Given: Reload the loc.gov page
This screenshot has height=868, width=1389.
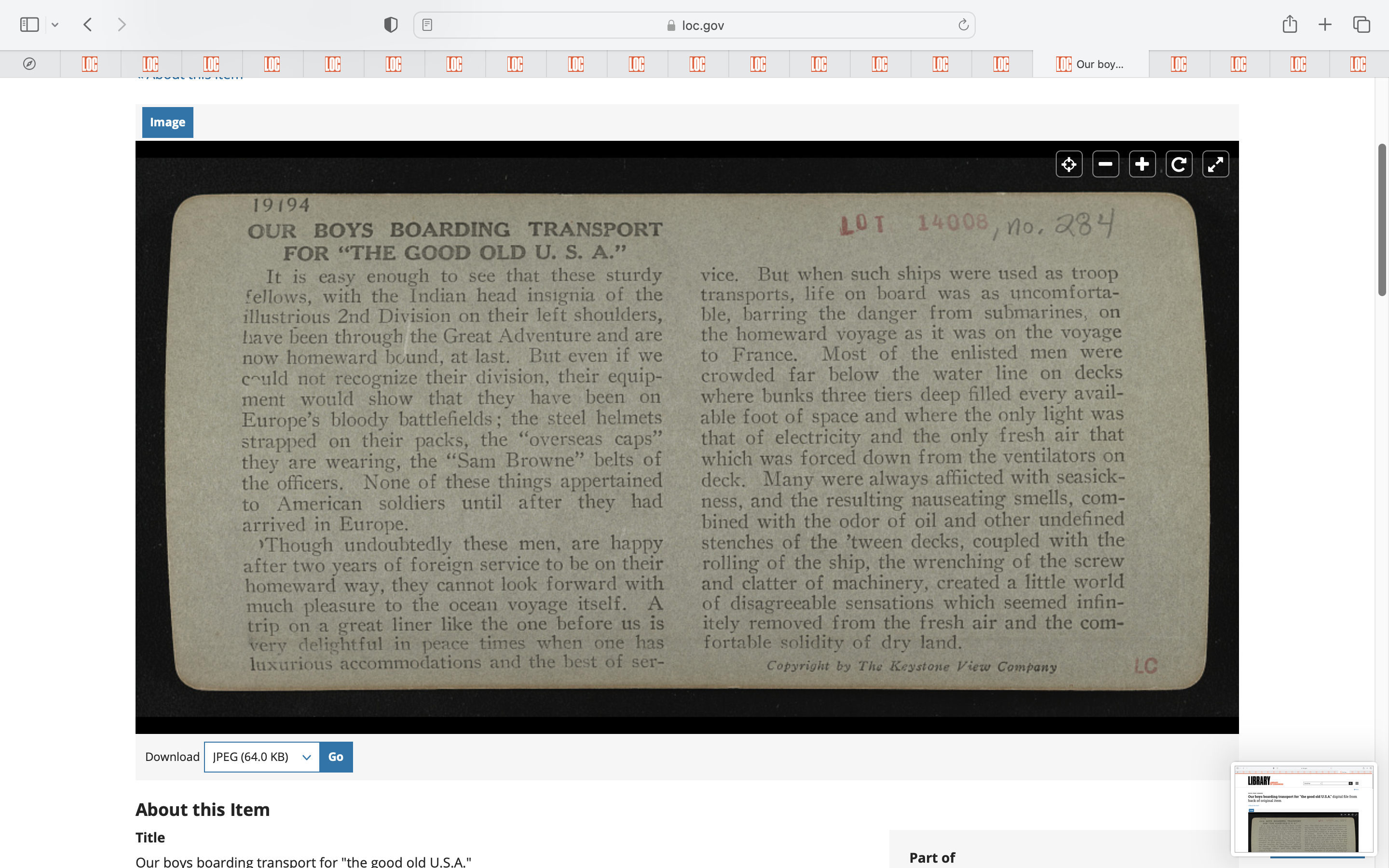Looking at the screenshot, I should click(963, 25).
